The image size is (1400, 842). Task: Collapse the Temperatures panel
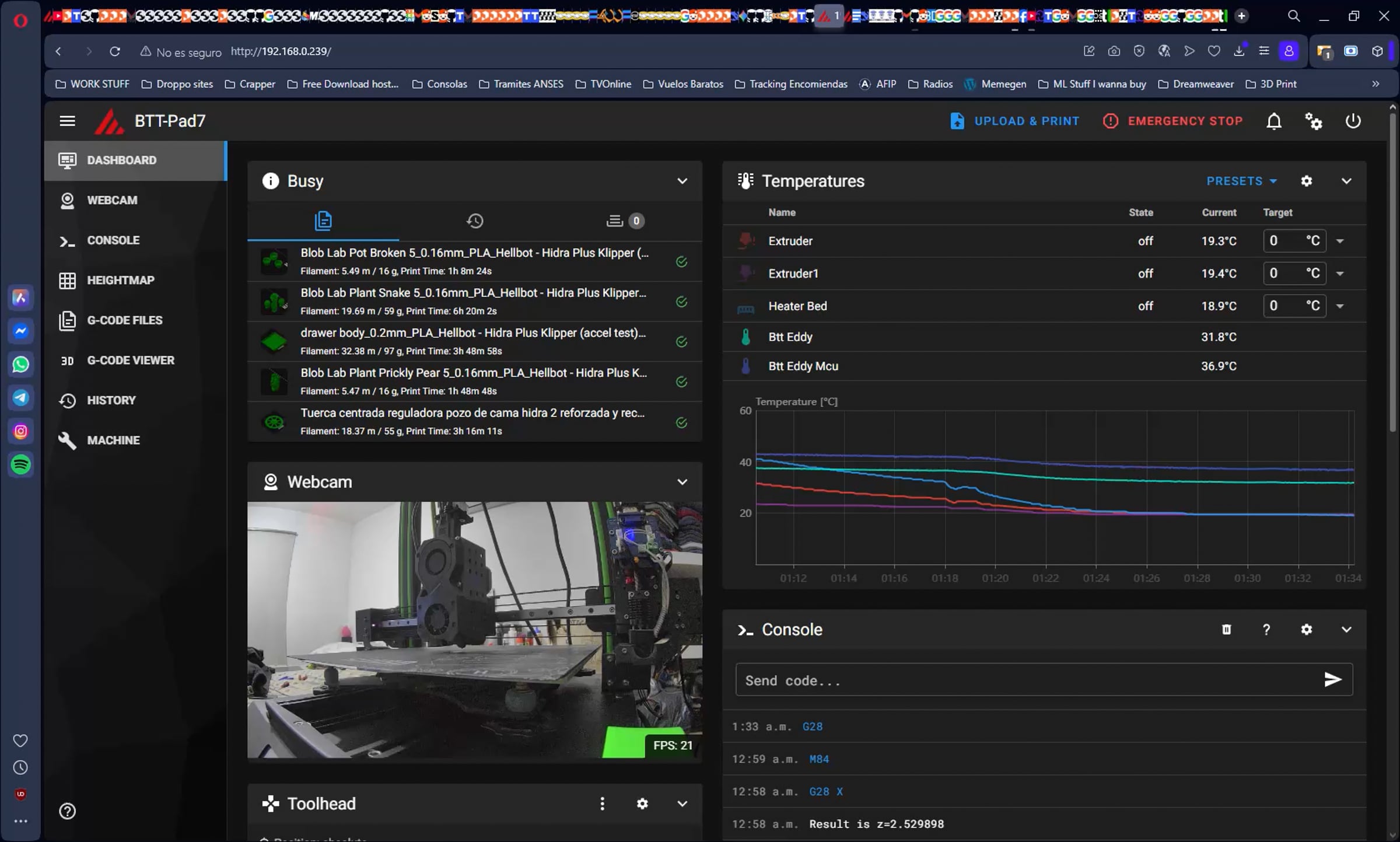1346,181
